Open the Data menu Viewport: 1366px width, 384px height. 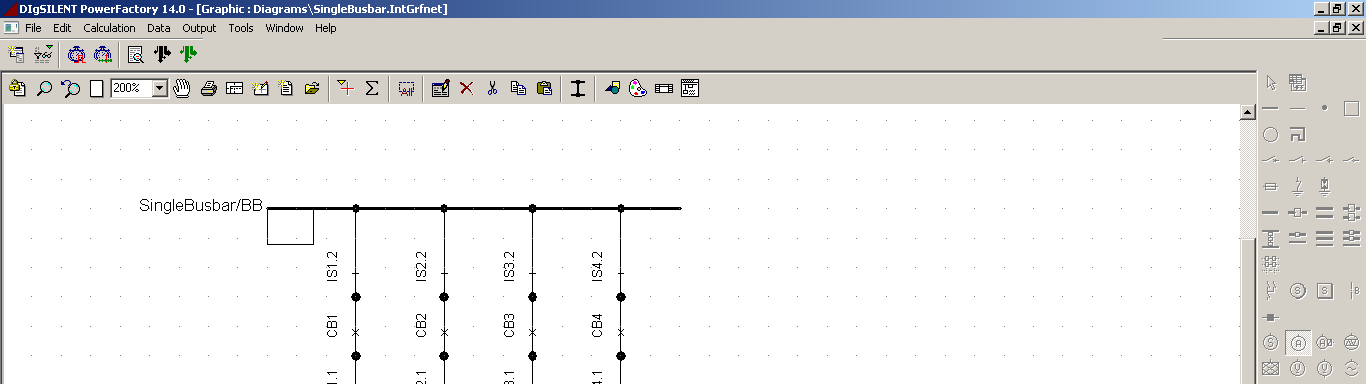pos(159,28)
